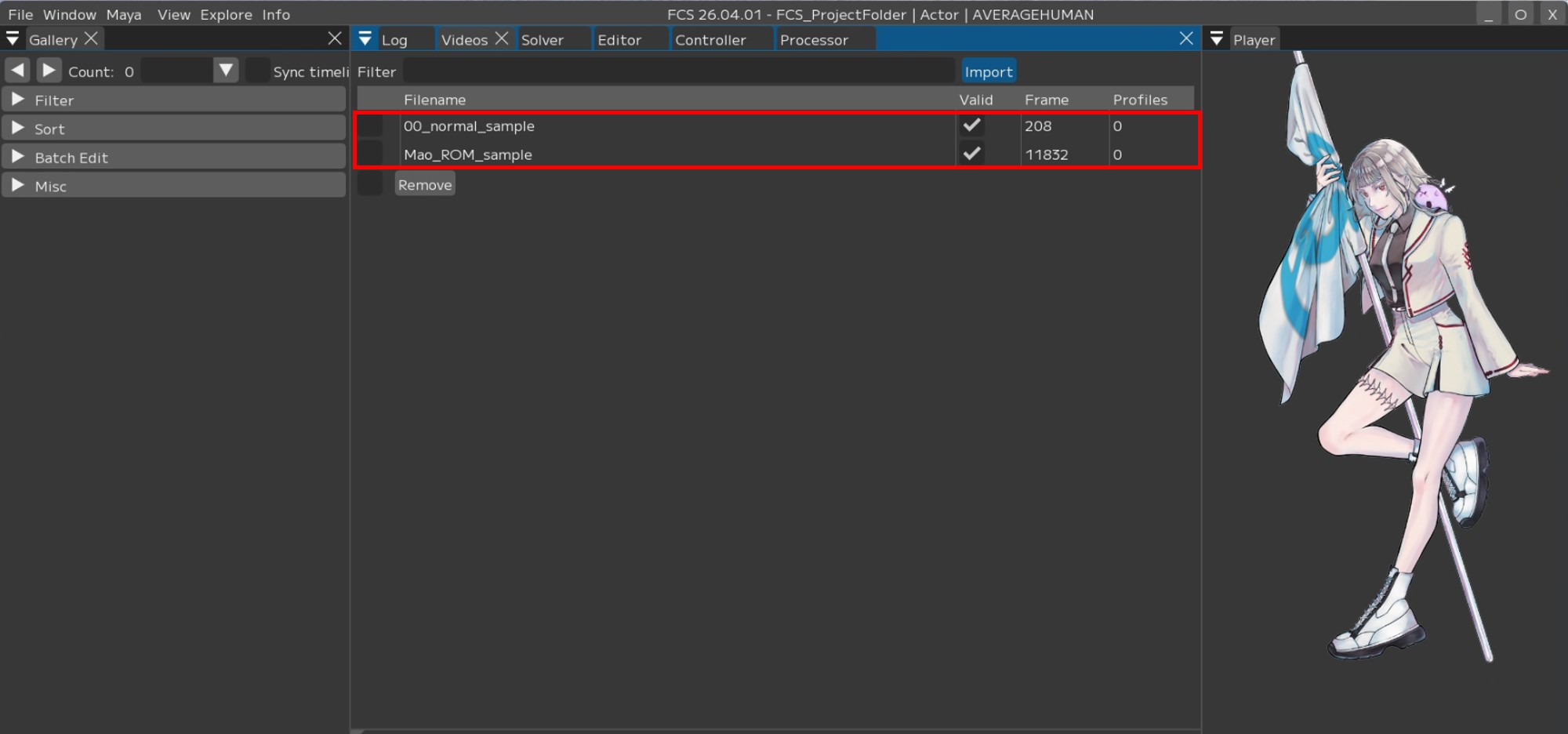Close the Gallery tab with its X
Image resolution: width=1568 pixels, height=734 pixels.
click(x=91, y=38)
